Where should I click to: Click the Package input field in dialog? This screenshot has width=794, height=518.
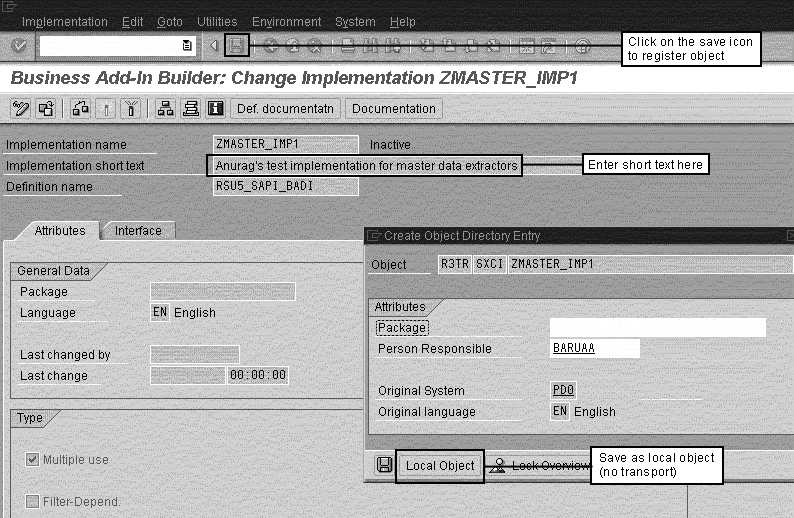click(657, 328)
